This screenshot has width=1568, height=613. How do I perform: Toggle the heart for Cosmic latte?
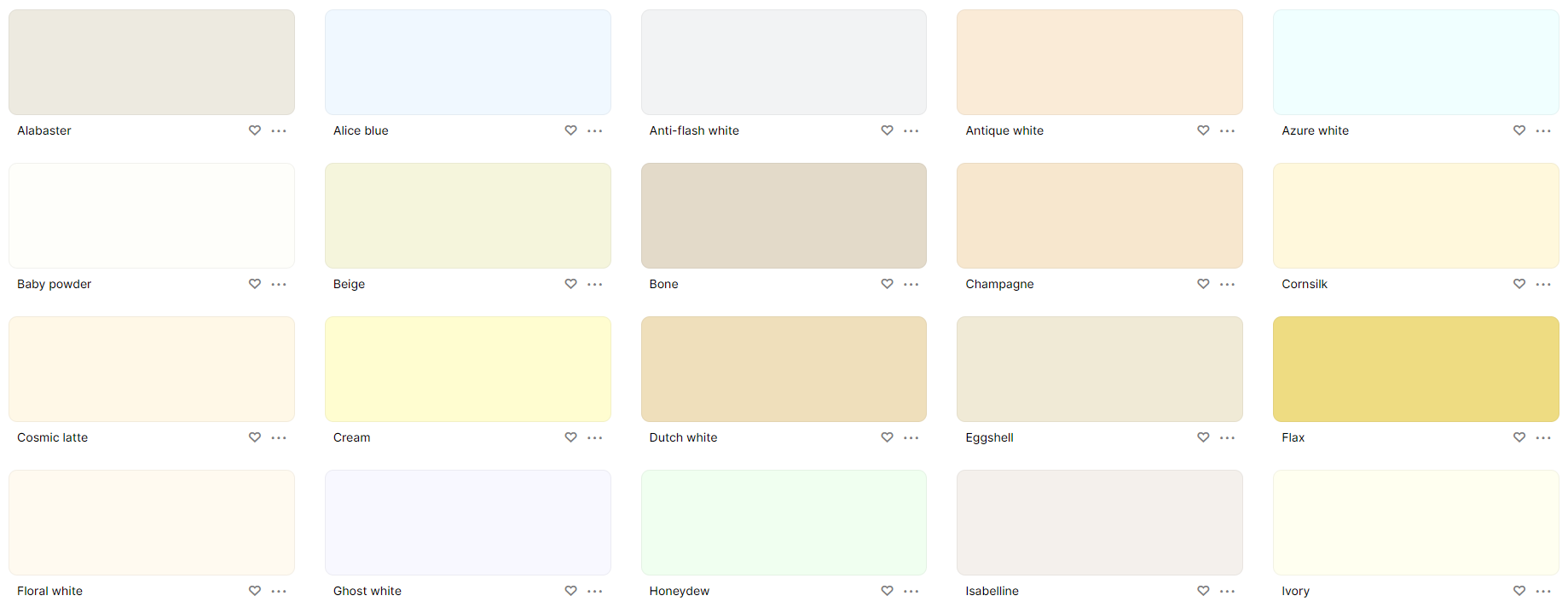[x=254, y=437]
